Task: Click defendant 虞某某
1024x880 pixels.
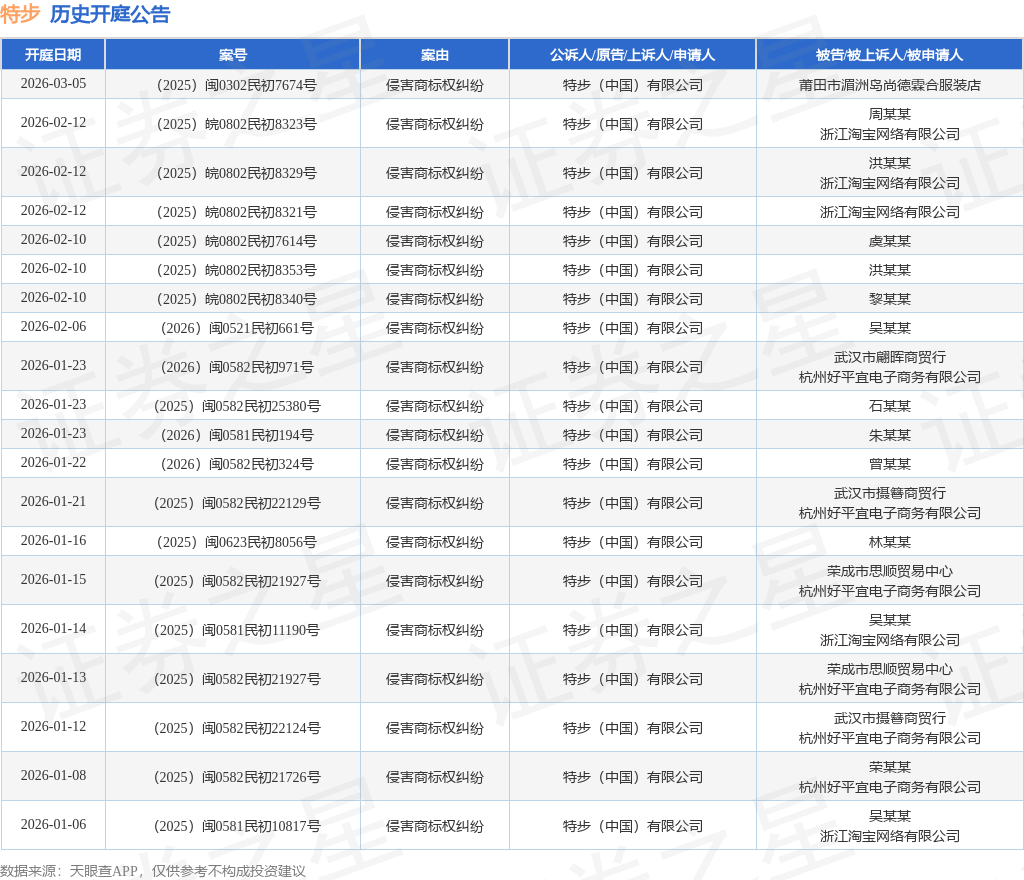Action: click(x=889, y=241)
